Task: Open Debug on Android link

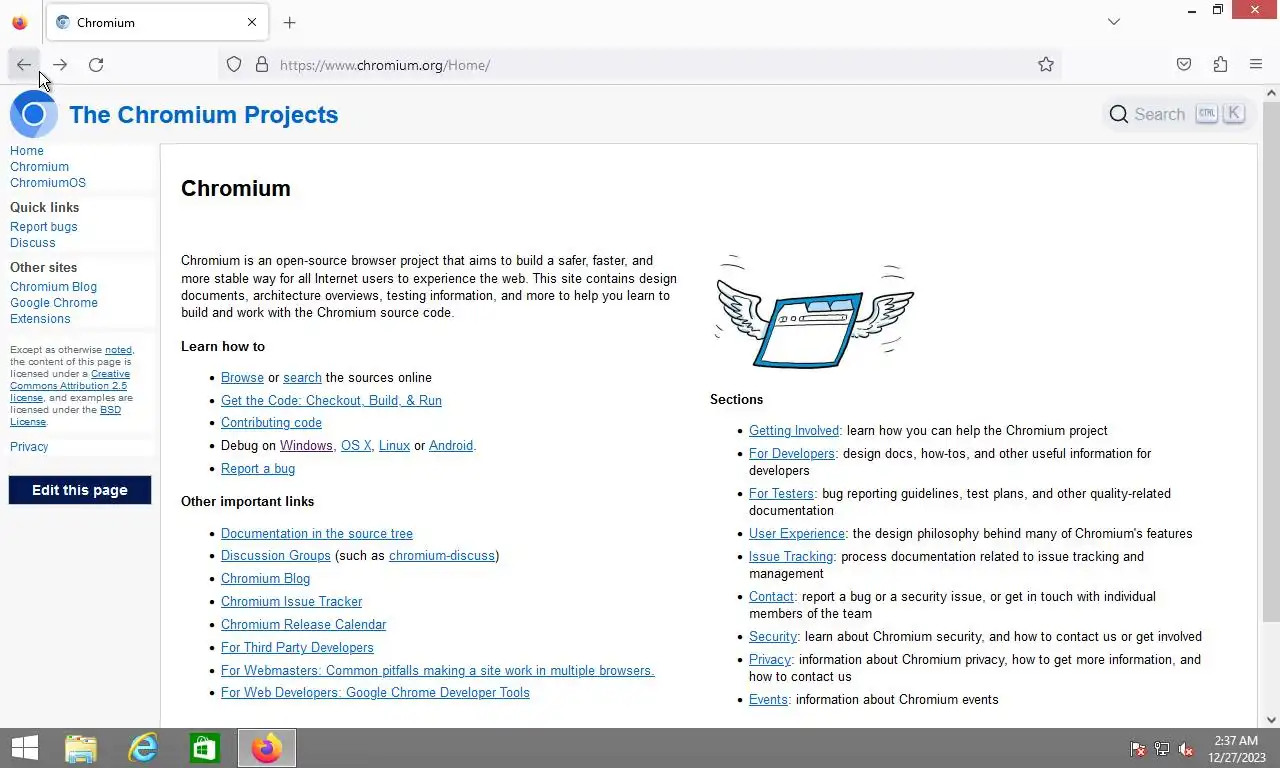Action: [x=451, y=446]
